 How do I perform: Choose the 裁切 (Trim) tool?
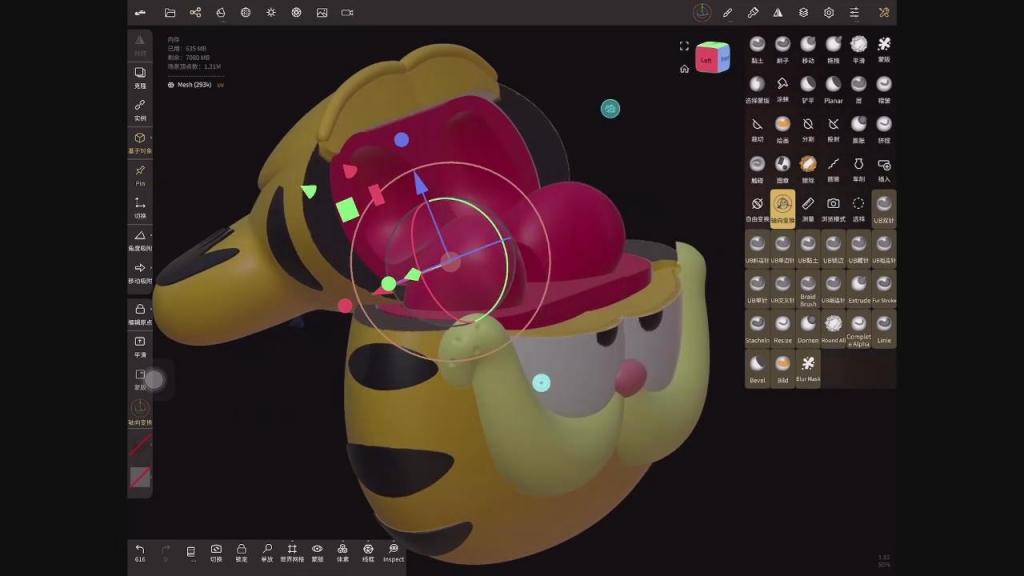coord(757,129)
